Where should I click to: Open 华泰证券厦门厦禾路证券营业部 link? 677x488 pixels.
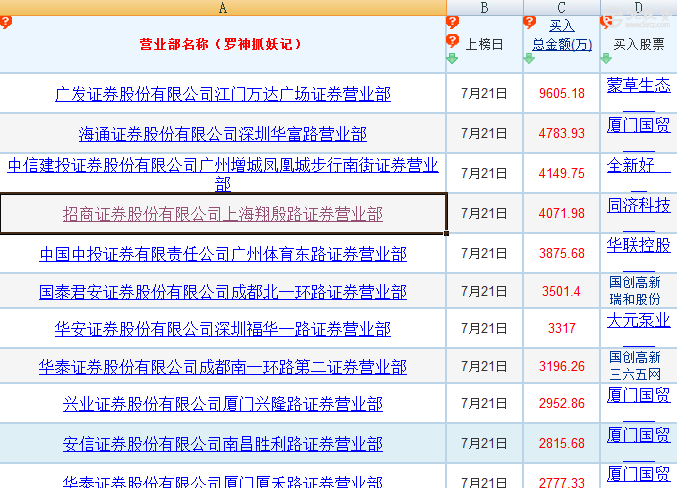[223, 481]
